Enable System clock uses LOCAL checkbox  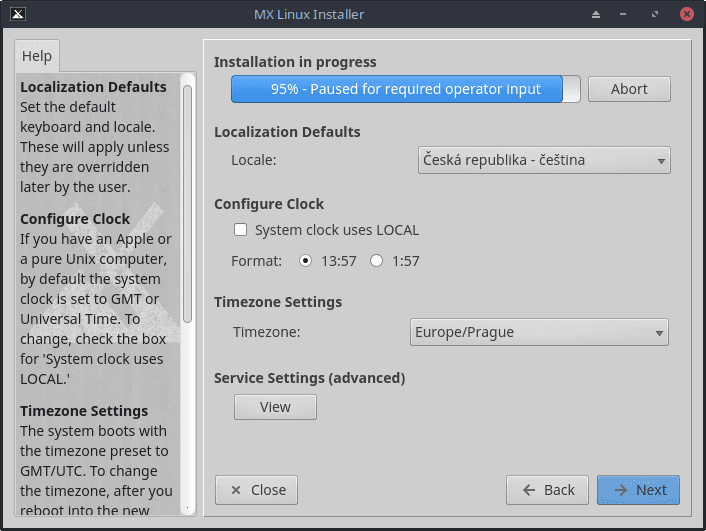pos(240,230)
